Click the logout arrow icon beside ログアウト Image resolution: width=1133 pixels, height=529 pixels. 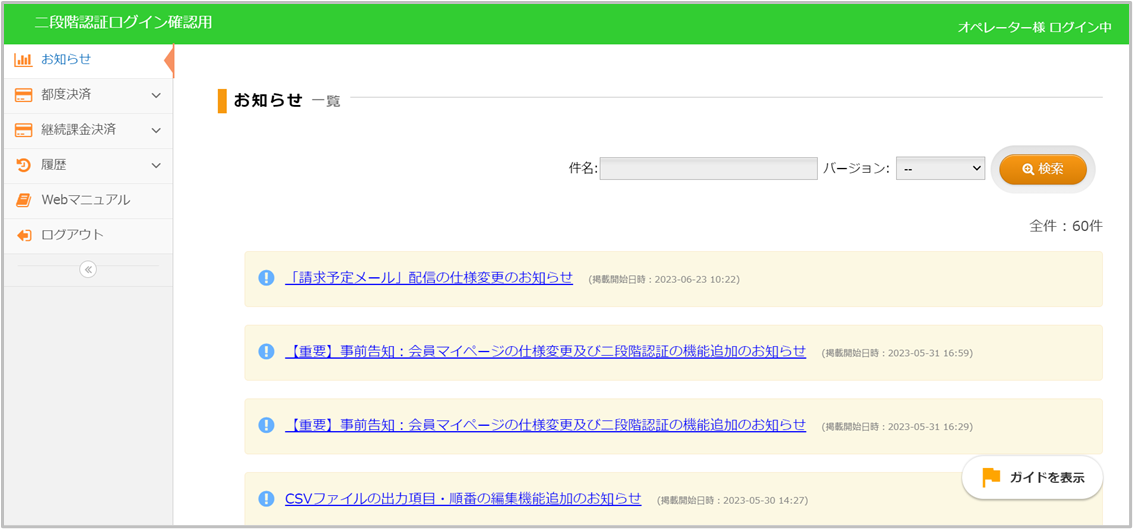23,235
